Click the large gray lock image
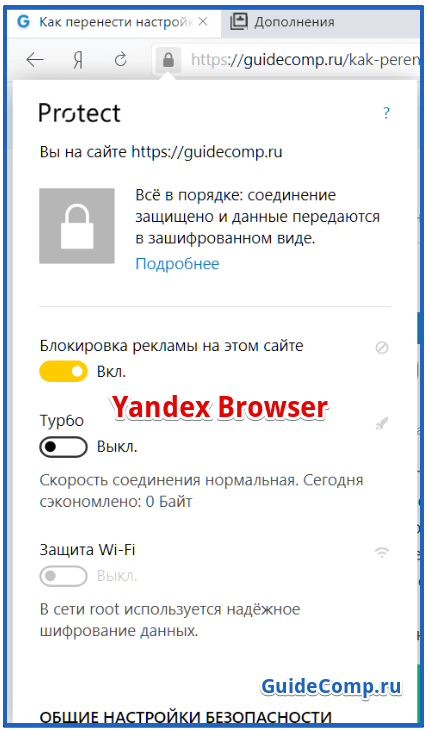The height and width of the screenshot is (731, 429). coord(77,226)
